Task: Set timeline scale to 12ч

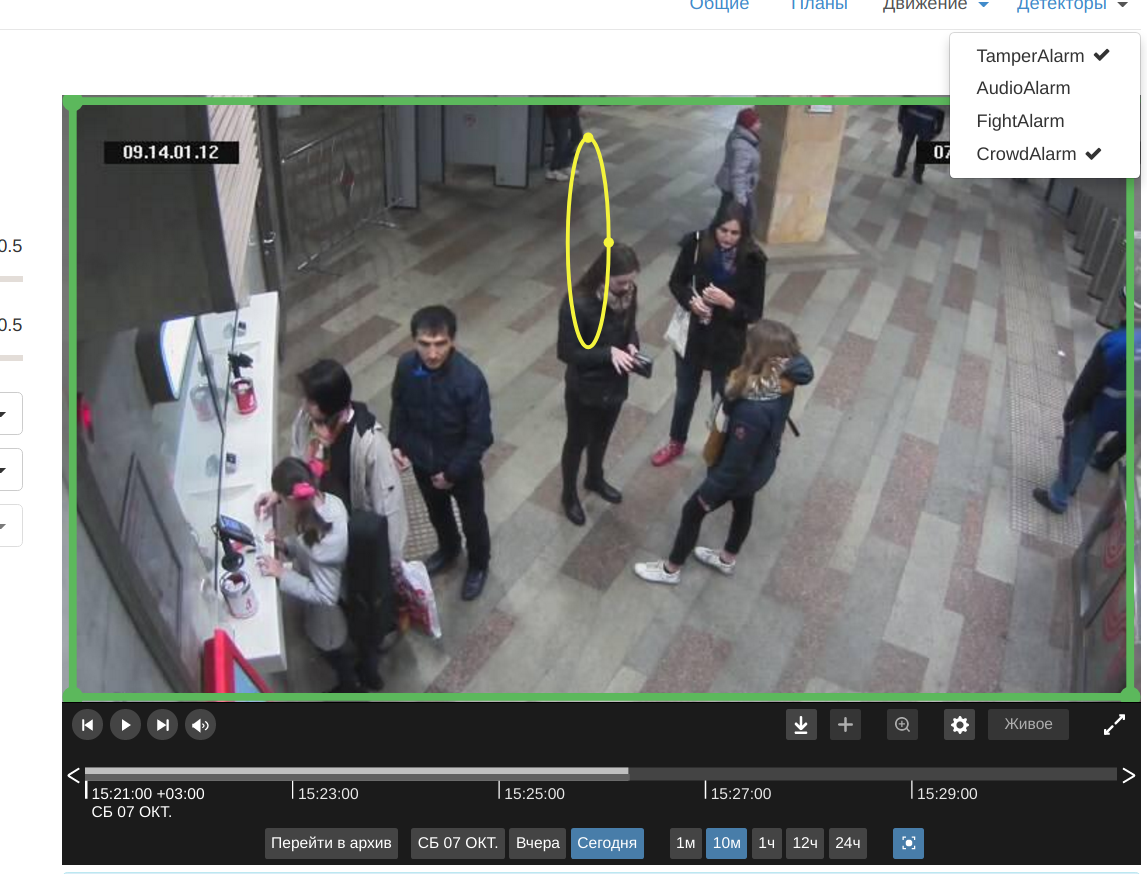Action: point(805,843)
